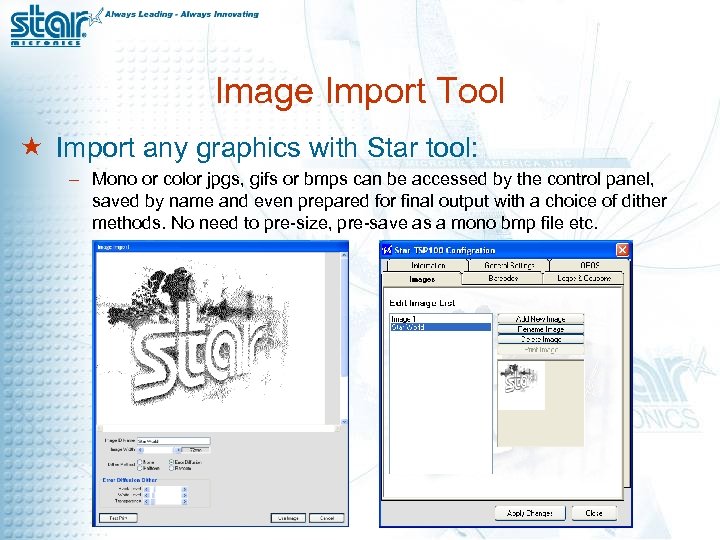This screenshot has height=540, width=720.
Task: Click the Image ID name input field
Action: coord(174,441)
